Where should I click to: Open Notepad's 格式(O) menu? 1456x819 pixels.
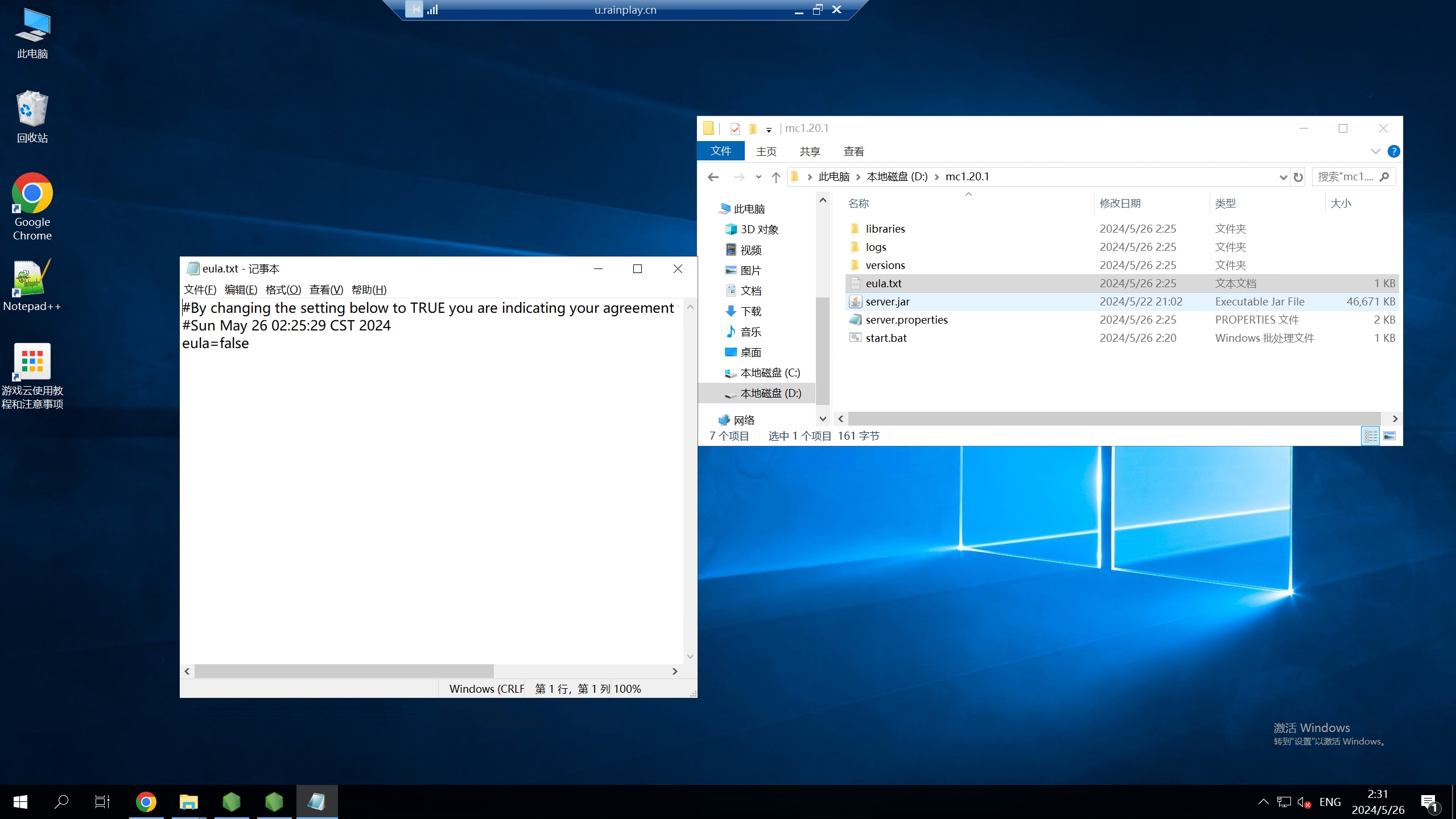click(283, 289)
